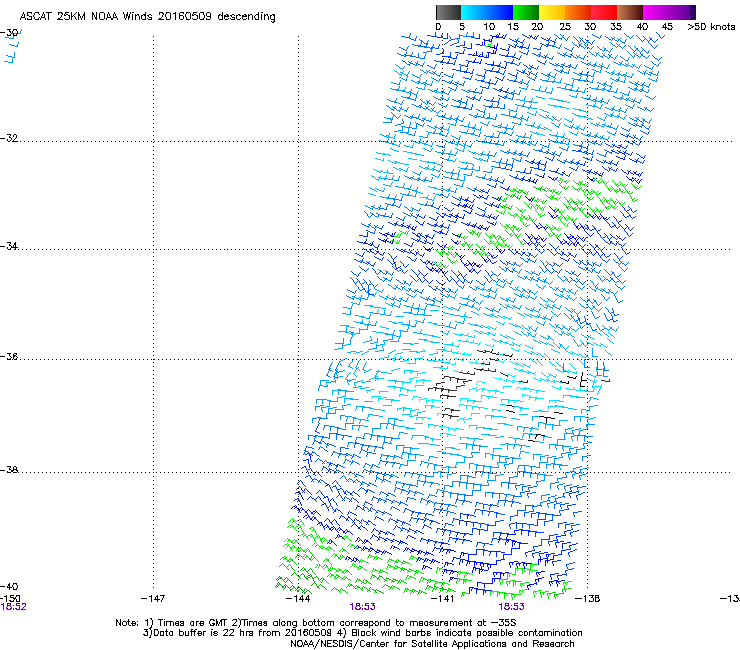The height and width of the screenshot is (650, 740).
Task: Click the 'Times are GMT' note line
Action: pos(316,623)
